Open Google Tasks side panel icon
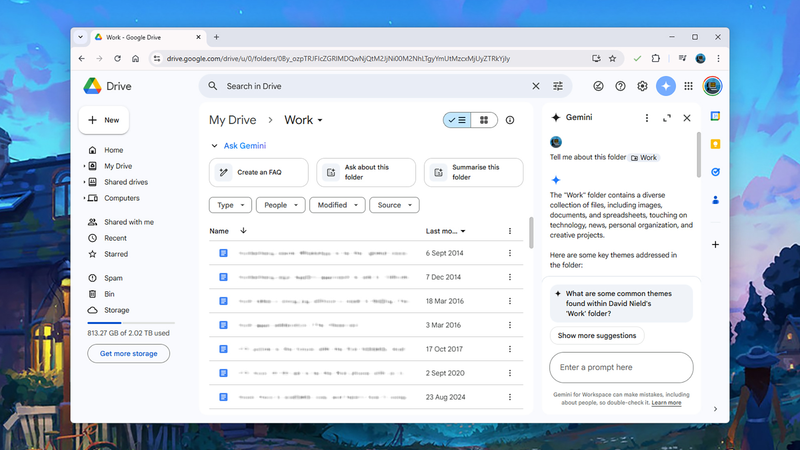800x450 pixels. (x=715, y=172)
